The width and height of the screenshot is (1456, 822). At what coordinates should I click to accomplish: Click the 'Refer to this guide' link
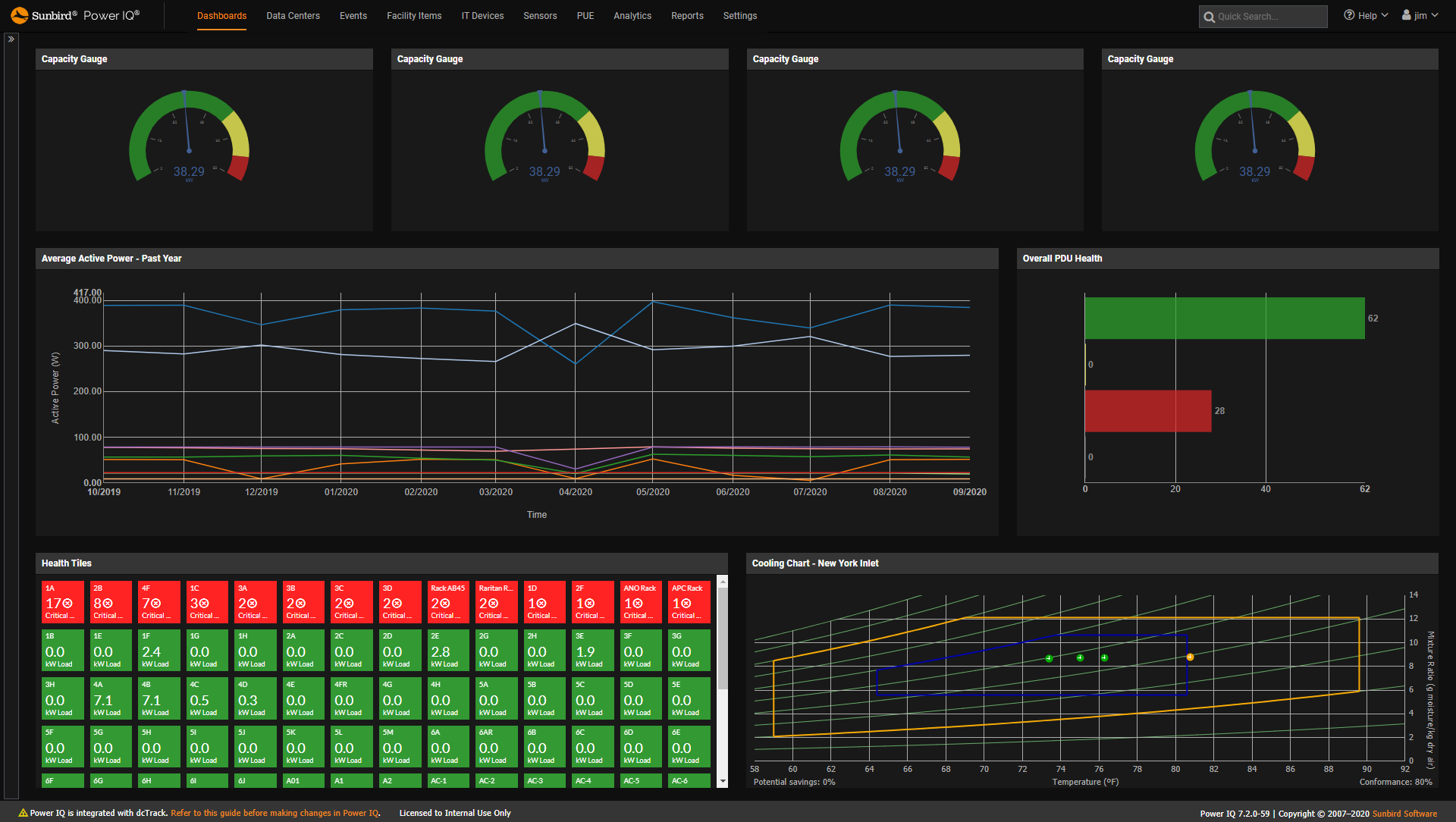tap(275, 812)
